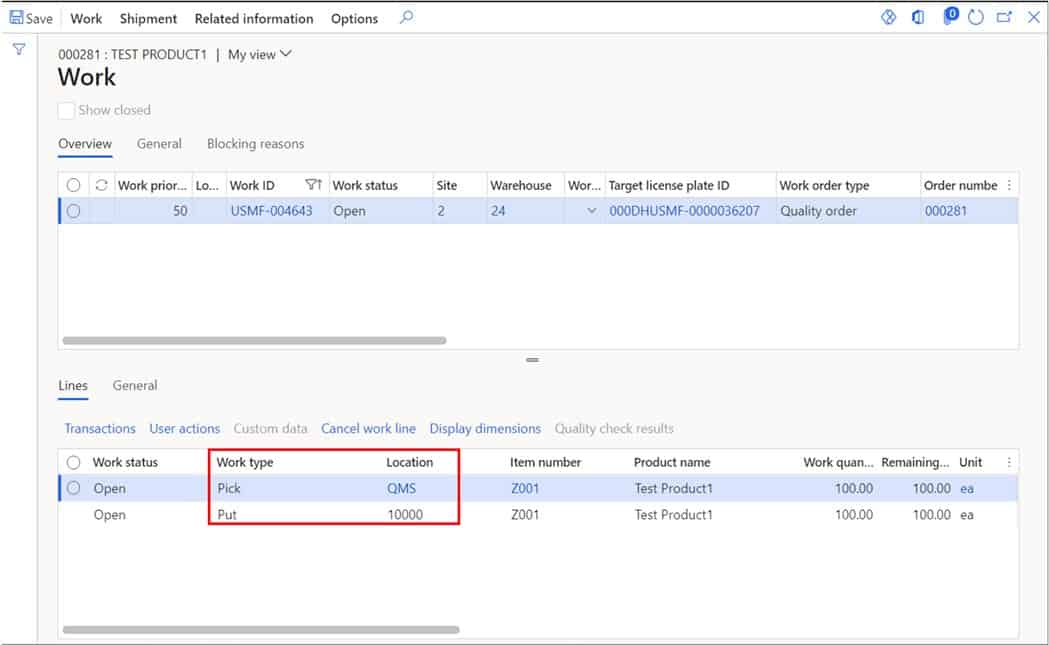Click location cell 10000
1049x645 pixels.
[x=405, y=515]
